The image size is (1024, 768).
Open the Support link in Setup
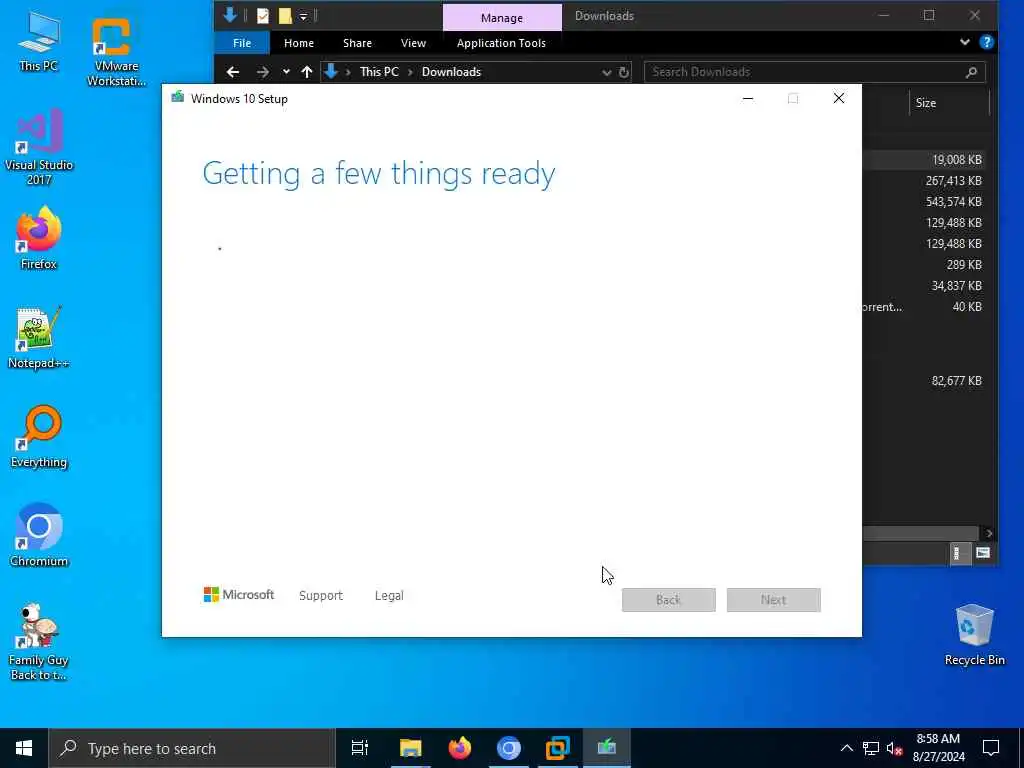click(x=321, y=596)
